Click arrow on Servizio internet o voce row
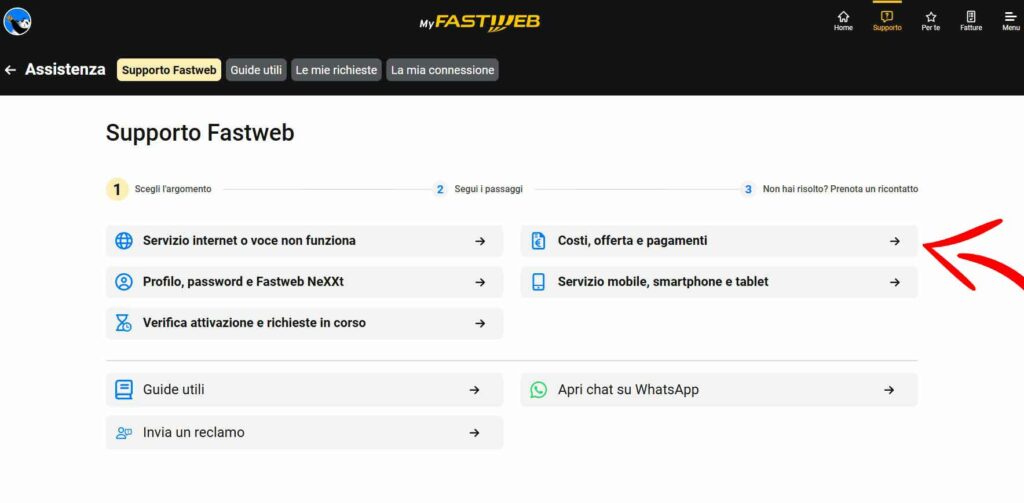 480,241
